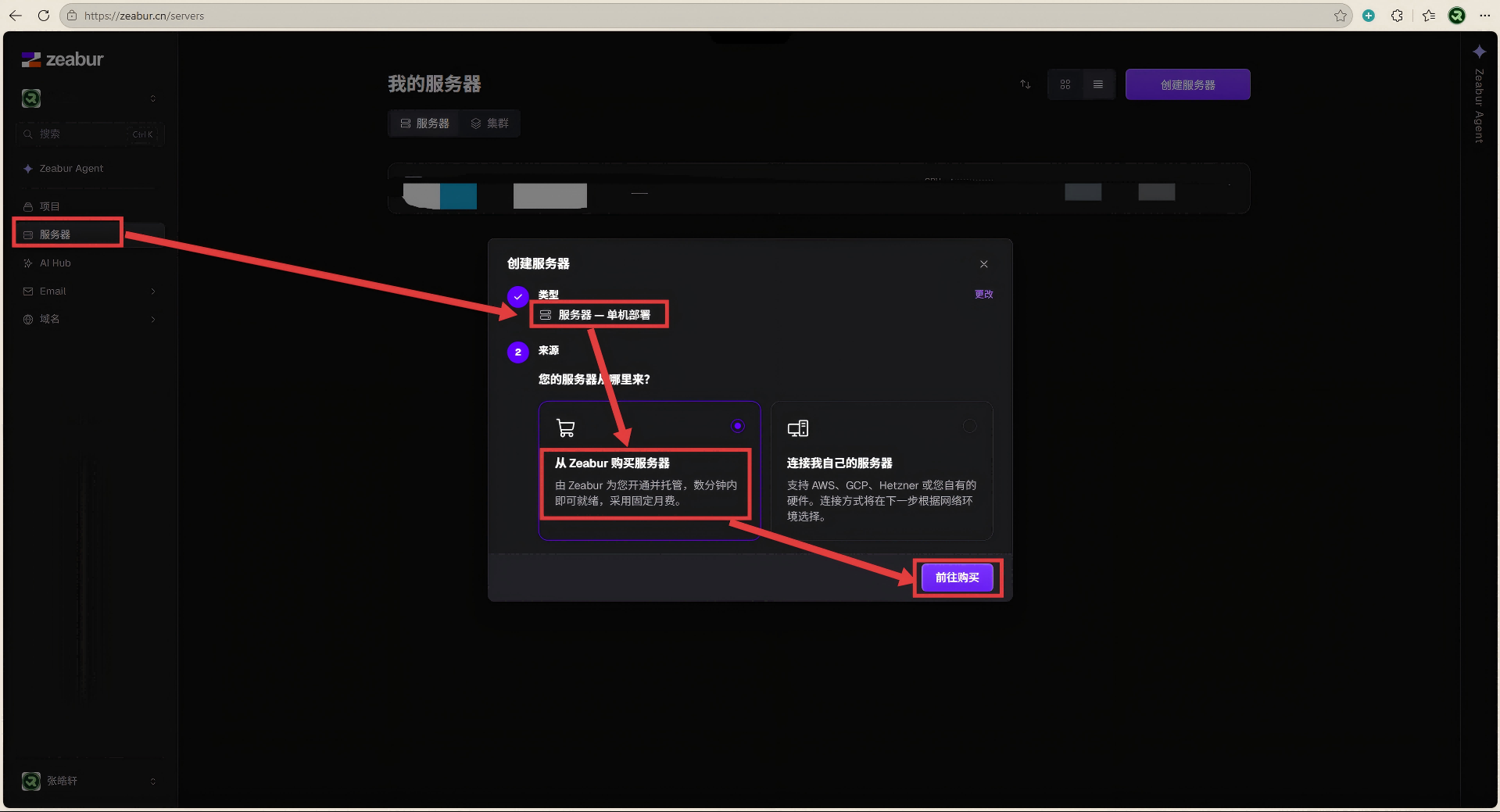Screen dimensions: 1500x812
Task: Click the 服务器 — 单机部署 type entry
Action: [x=596, y=315]
